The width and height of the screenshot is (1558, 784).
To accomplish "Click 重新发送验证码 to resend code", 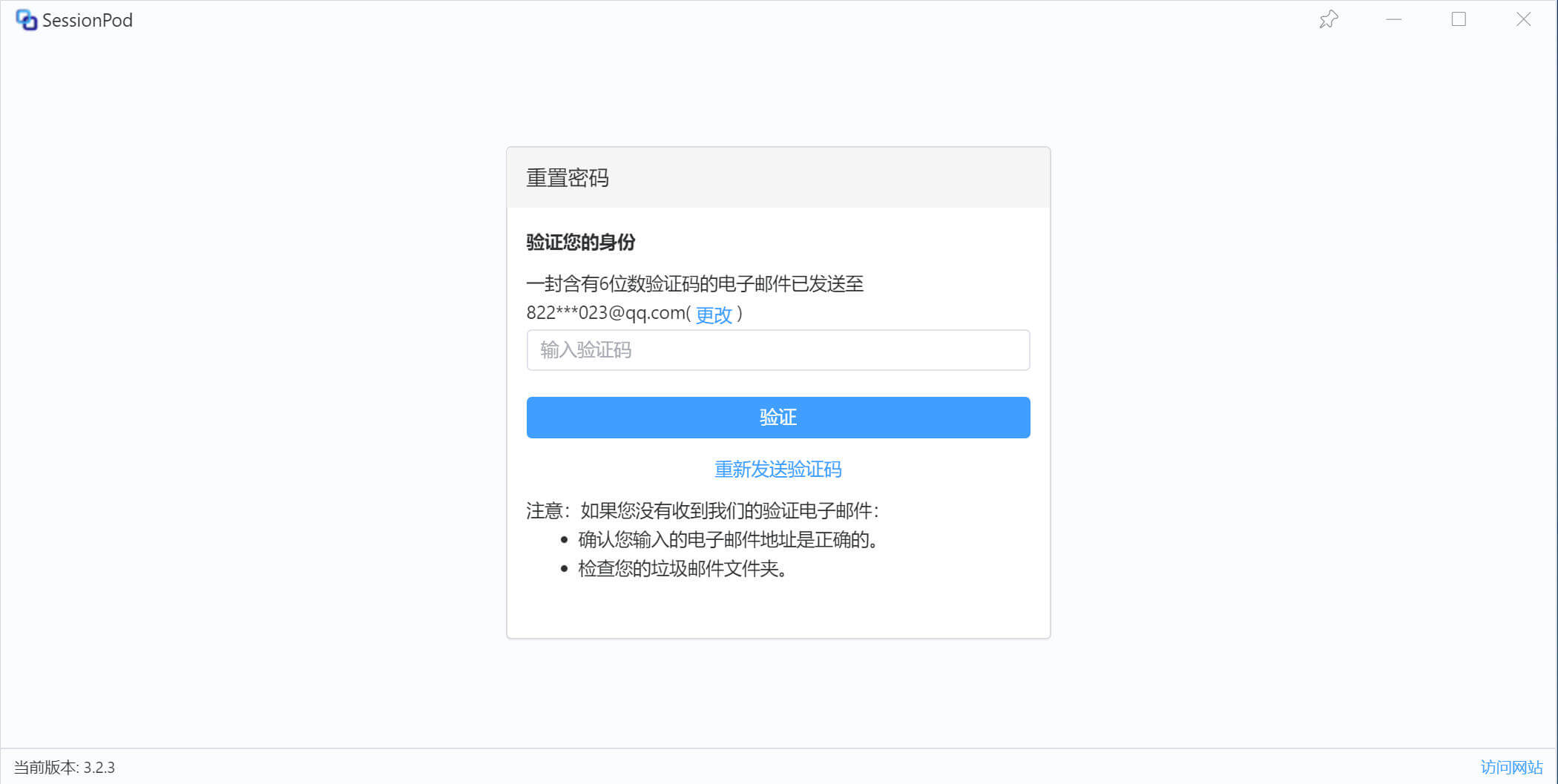I will pyautogui.click(x=778, y=469).
